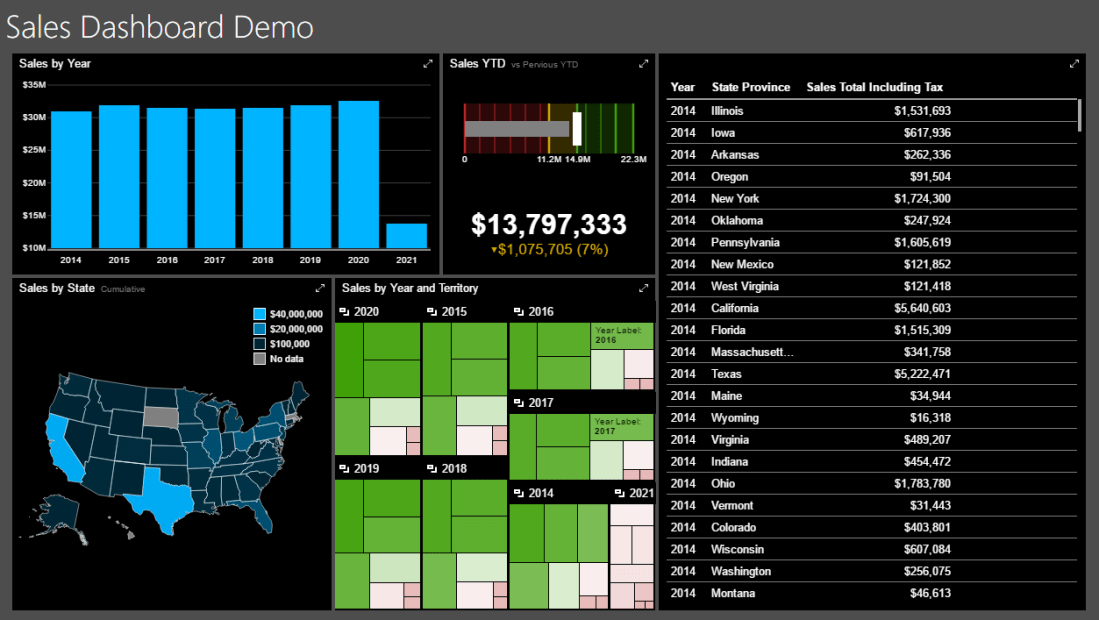Click the drill-down icon beside 2020 in treemap

coord(344,312)
